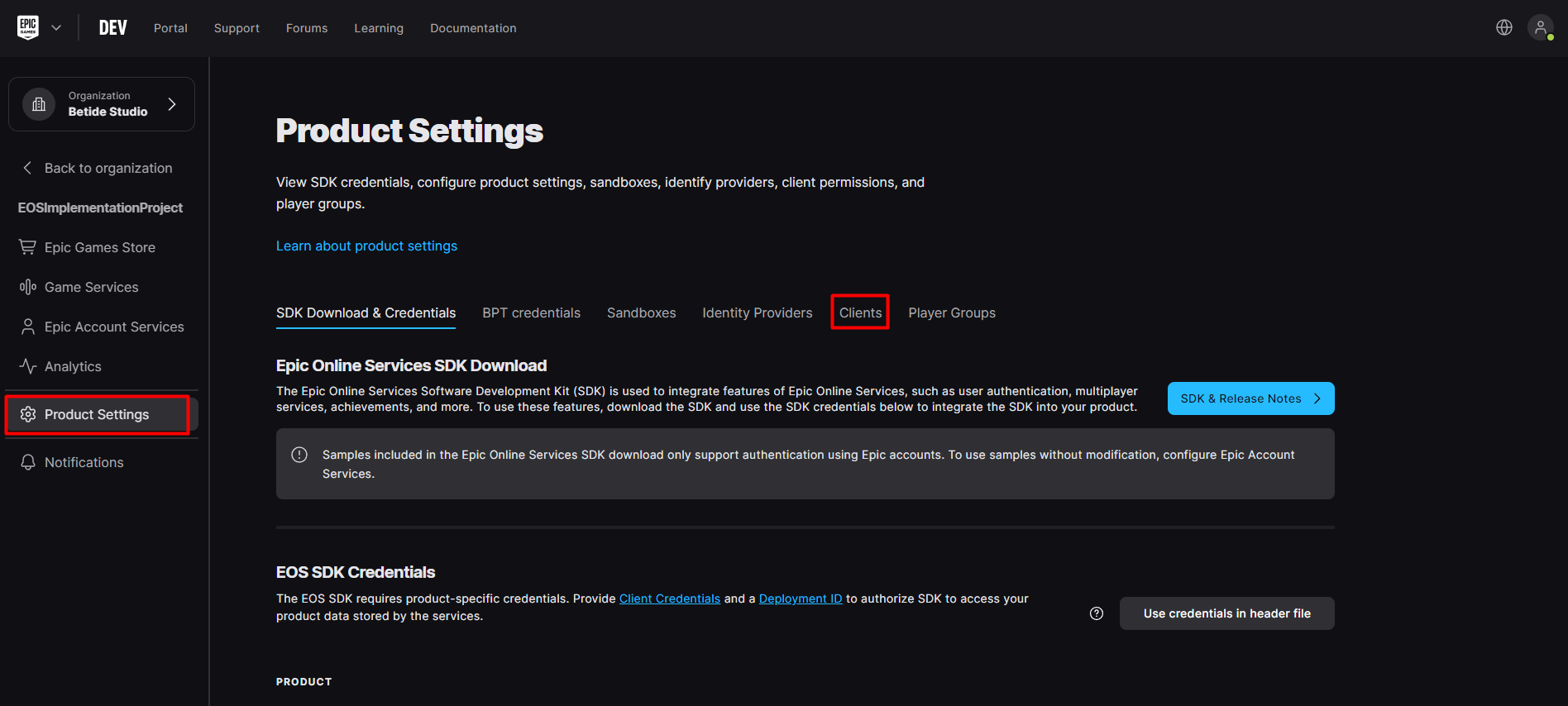The width and height of the screenshot is (1568, 706).
Task: Open the user account avatar icon
Action: coord(1540,27)
